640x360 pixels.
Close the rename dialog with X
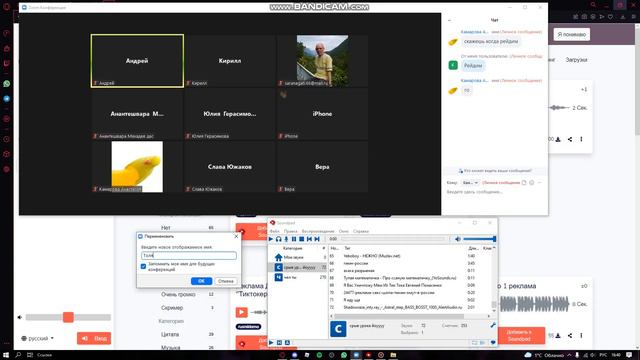pyautogui.click(x=236, y=236)
